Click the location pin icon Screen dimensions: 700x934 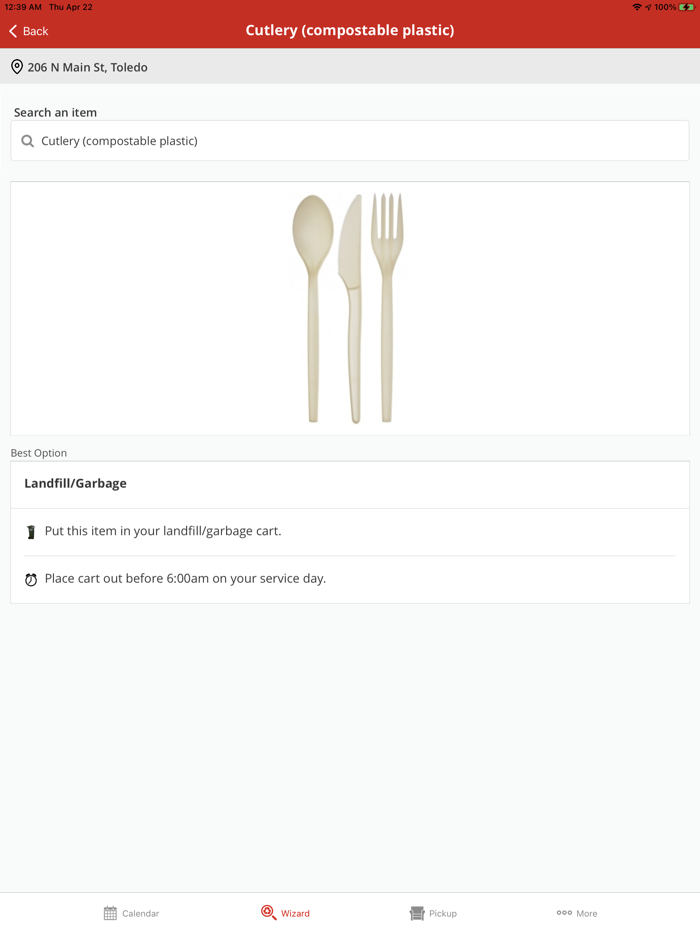[17, 67]
